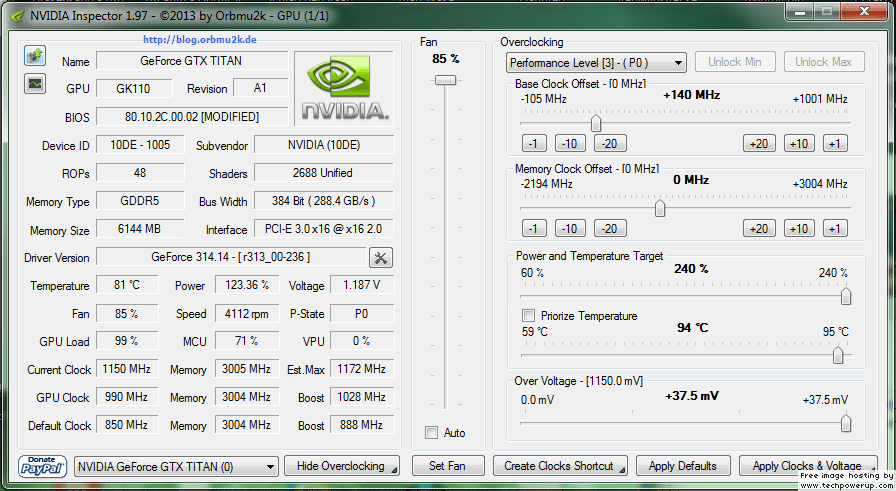
Task: Click the Subvendor value NVIDIA (10DE)
Action: click(323, 145)
